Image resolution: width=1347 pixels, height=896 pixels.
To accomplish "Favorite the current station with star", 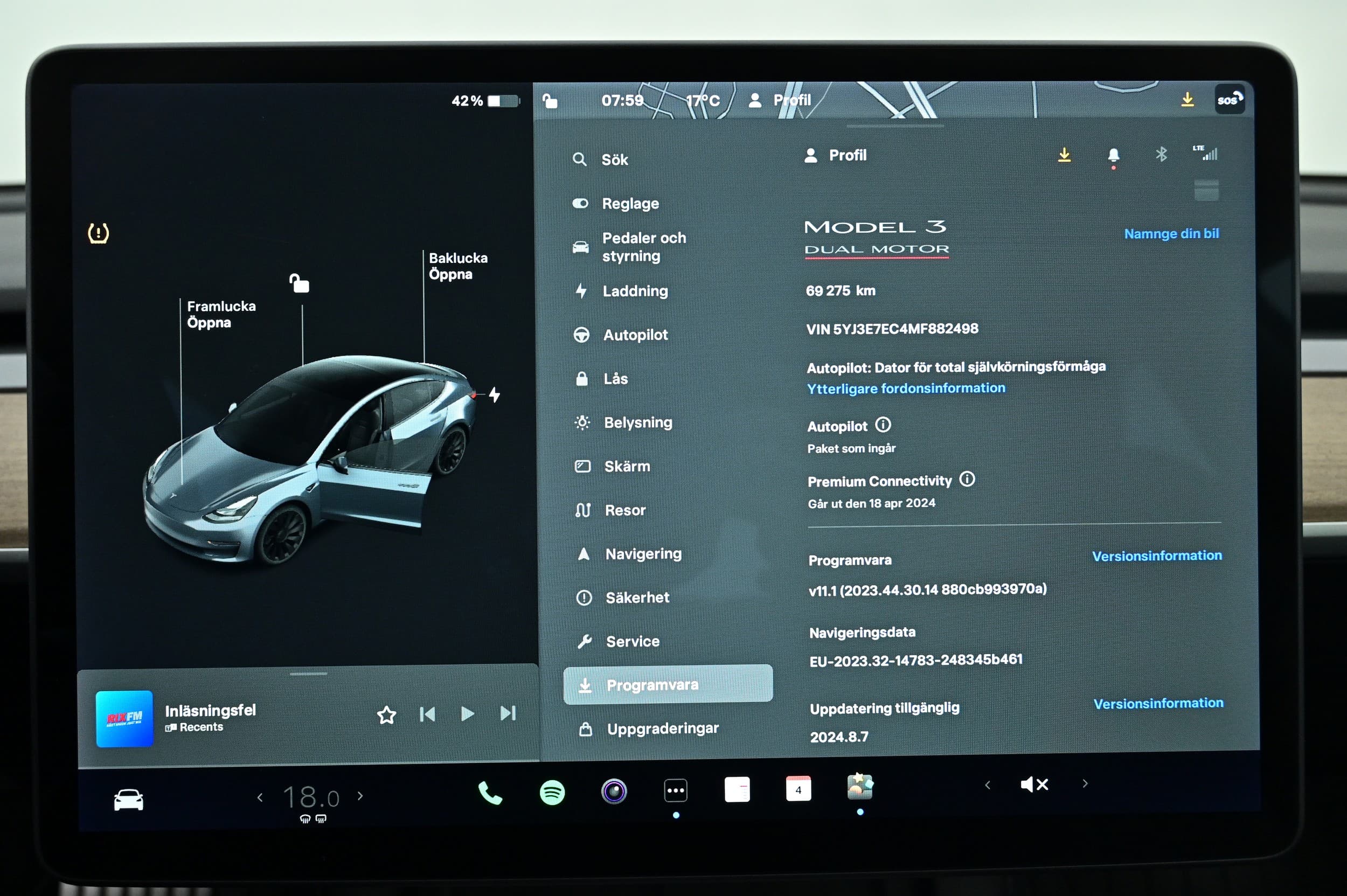I will click(x=387, y=715).
